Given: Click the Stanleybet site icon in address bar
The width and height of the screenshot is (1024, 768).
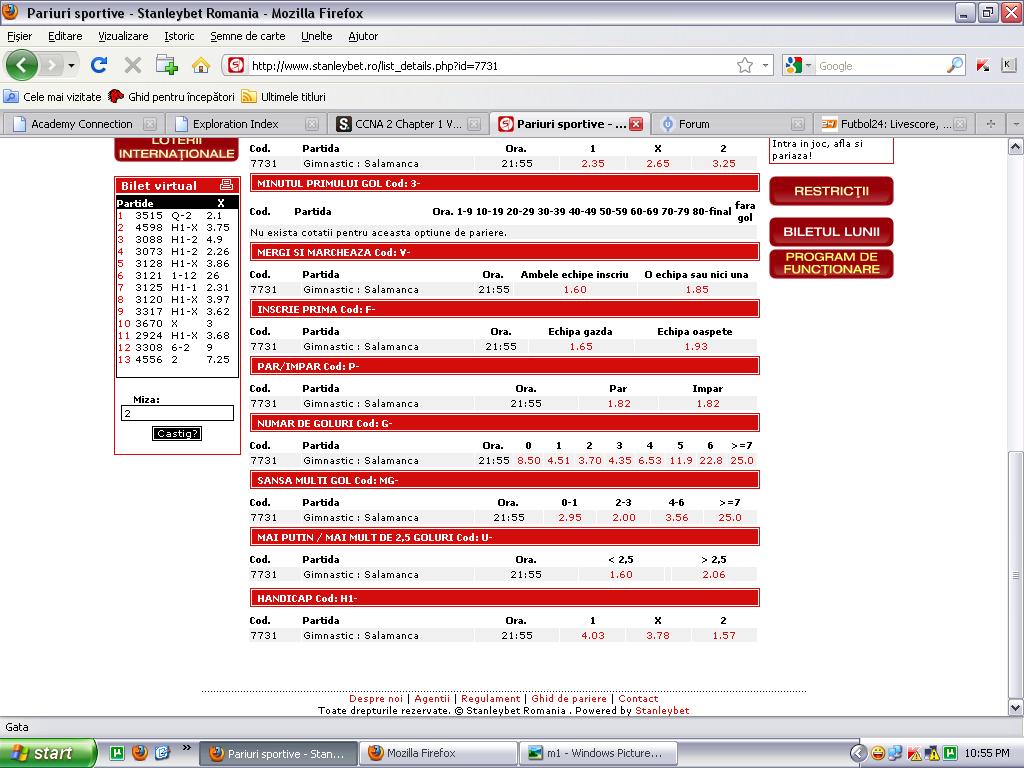Looking at the screenshot, I should (236, 65).
